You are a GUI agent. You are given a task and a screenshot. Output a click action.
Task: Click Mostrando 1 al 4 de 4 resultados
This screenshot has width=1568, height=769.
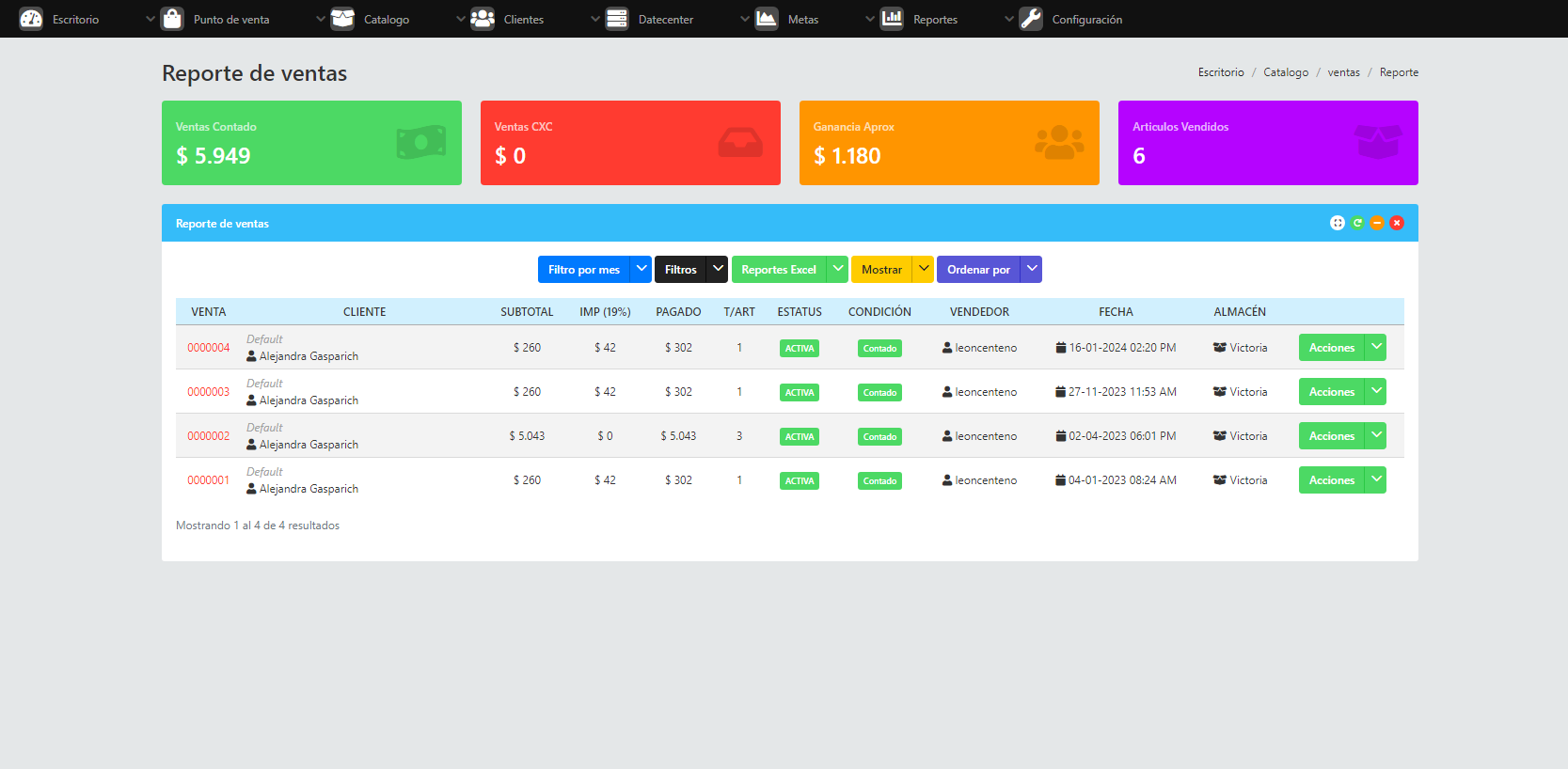click(x=258, y=526)
